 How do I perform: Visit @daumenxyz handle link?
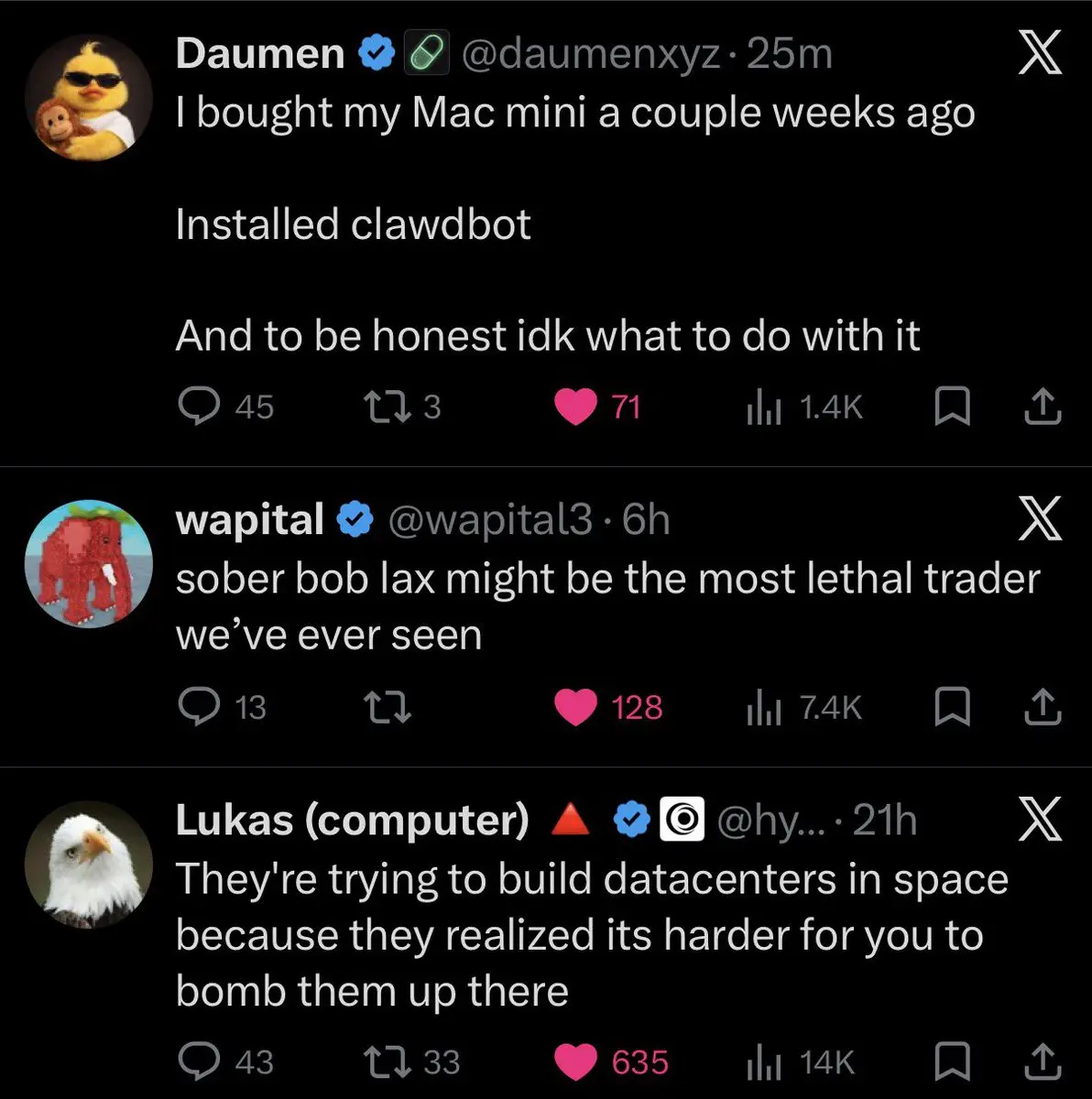tap(589, 55)
